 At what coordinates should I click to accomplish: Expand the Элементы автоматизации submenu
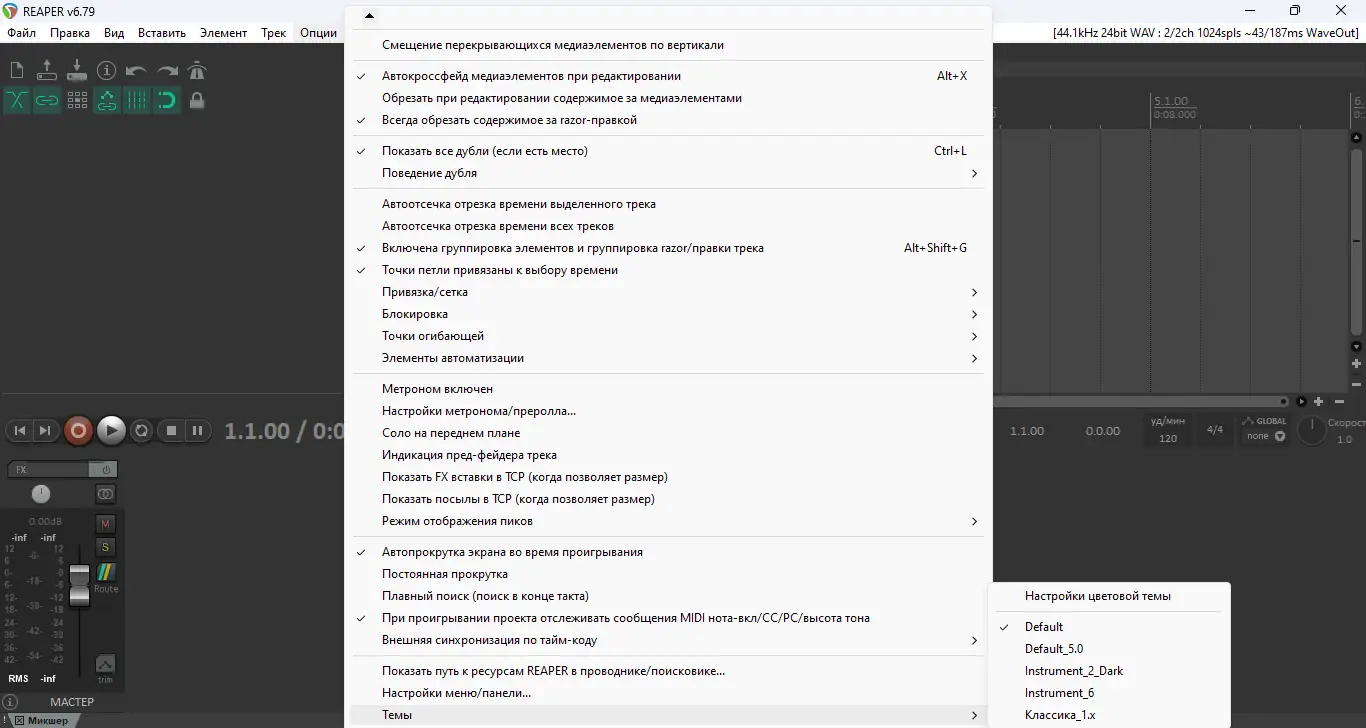click(x=668, y=358)
